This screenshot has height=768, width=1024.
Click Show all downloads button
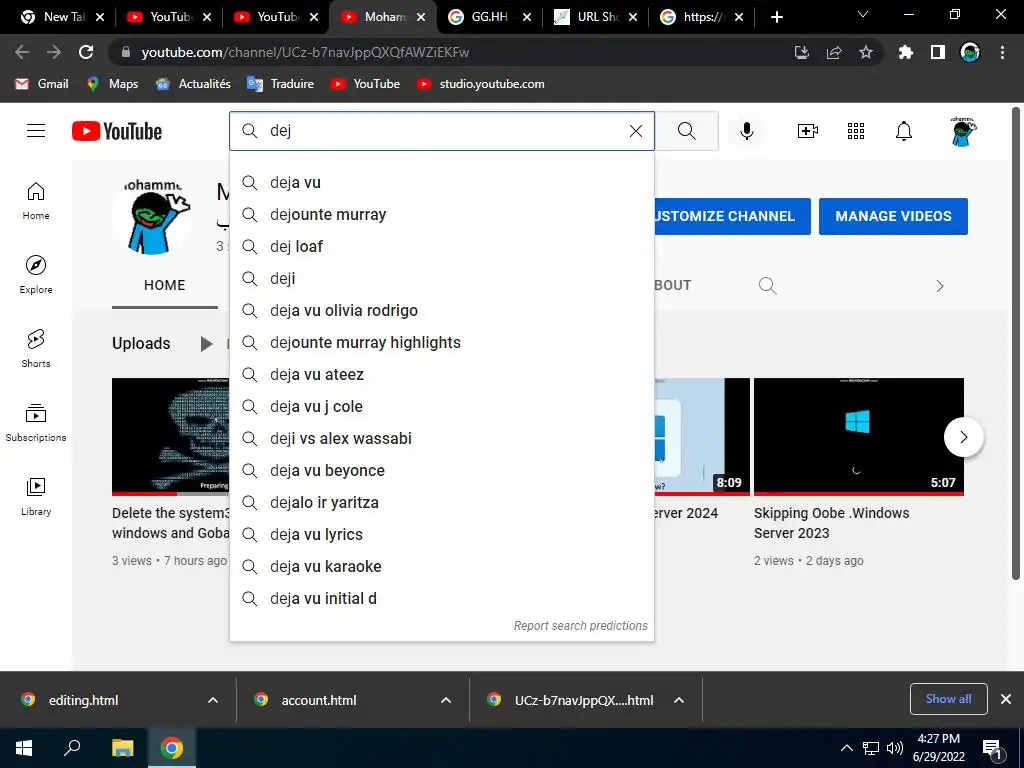948,699
